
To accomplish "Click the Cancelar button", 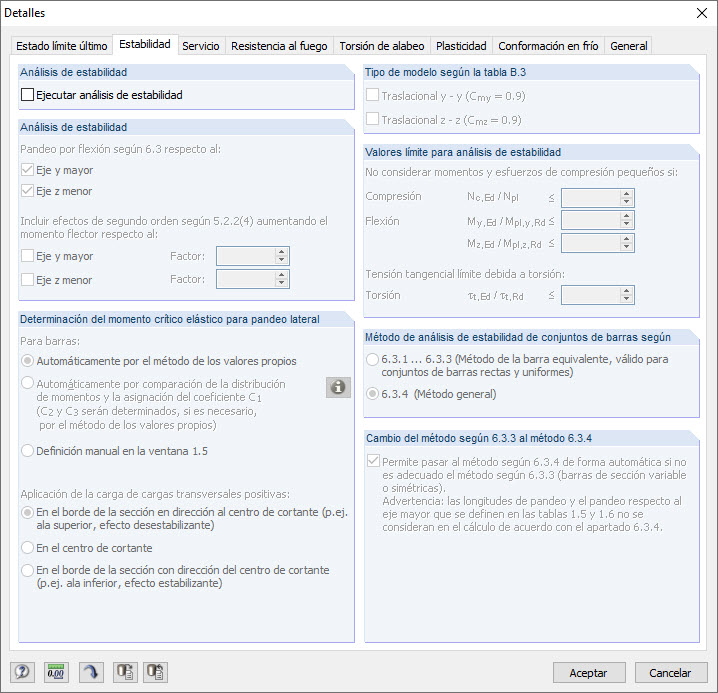I will tap(670, 673).
